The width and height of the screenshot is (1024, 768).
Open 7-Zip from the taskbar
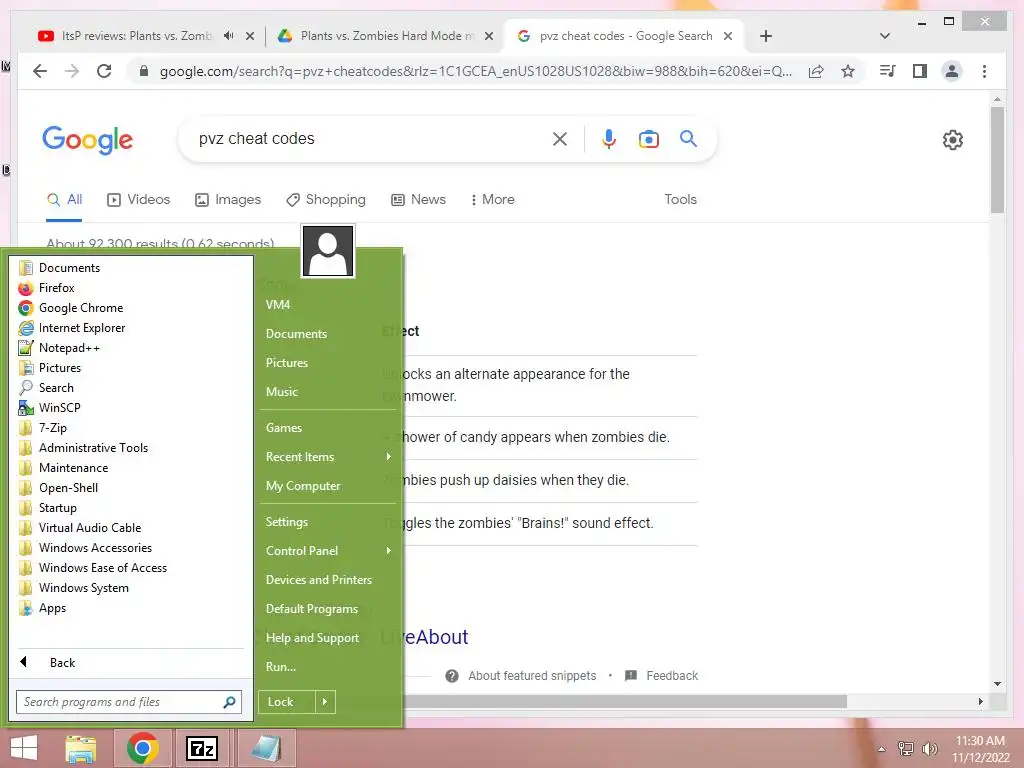tap(202, 748)
